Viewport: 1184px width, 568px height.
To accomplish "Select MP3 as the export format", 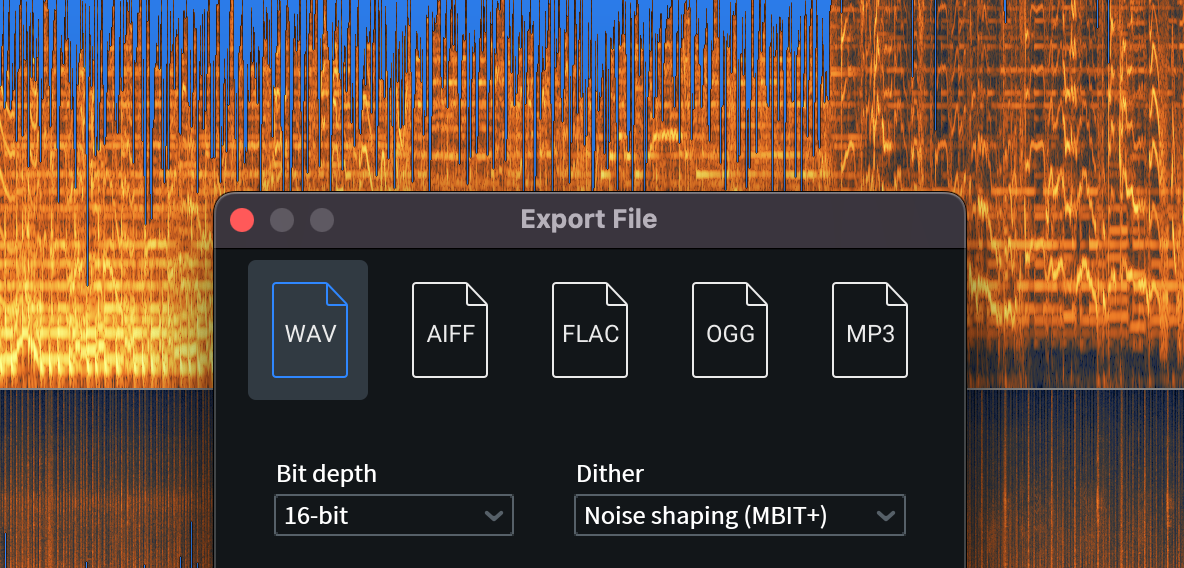I will coord(870,330).
